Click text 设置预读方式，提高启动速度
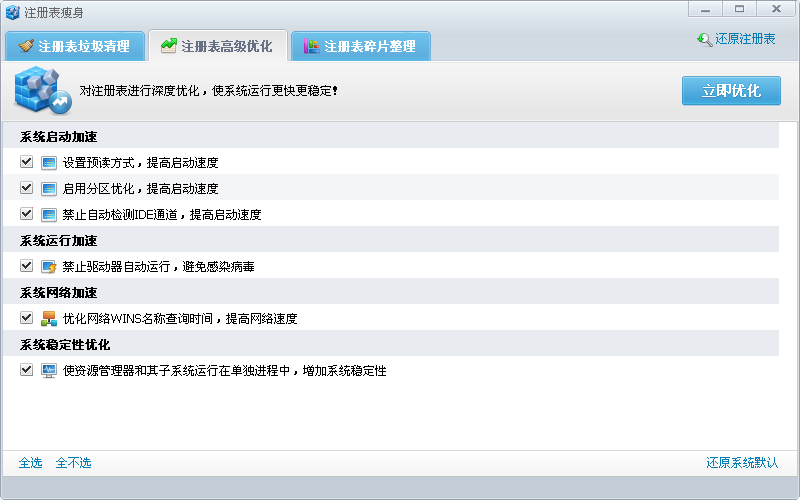Image resolution: width=800 pixels, height=500 pixels. (140, 163)
